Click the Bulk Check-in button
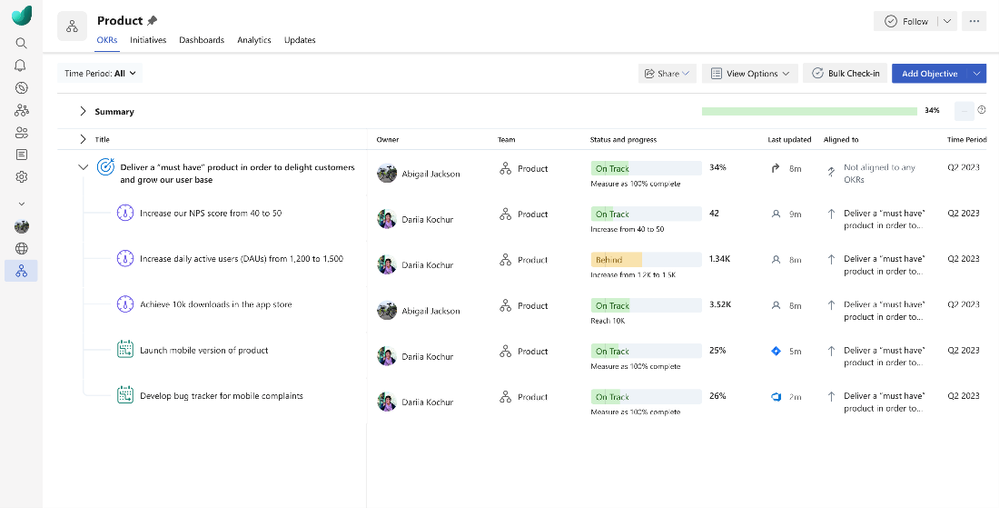Screen dimensions: 999x508 (845, 73)
